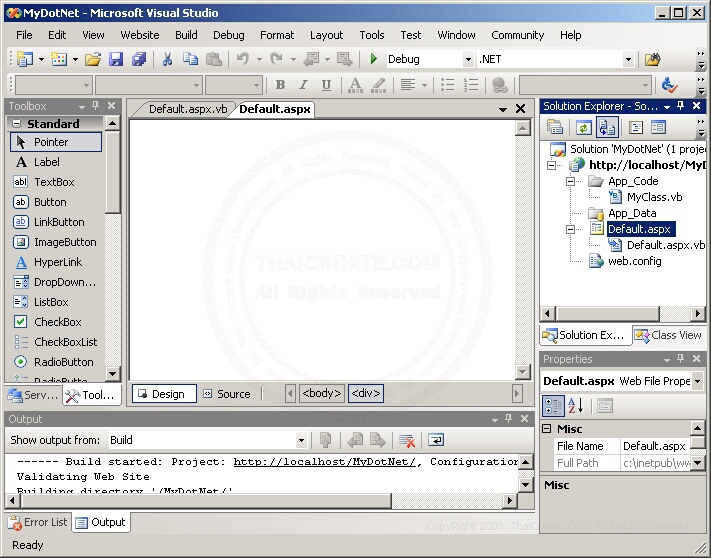The image size is (711, 558).
Task: Select MyClass.vb in Solution Explorer
Action: [654, 197]
